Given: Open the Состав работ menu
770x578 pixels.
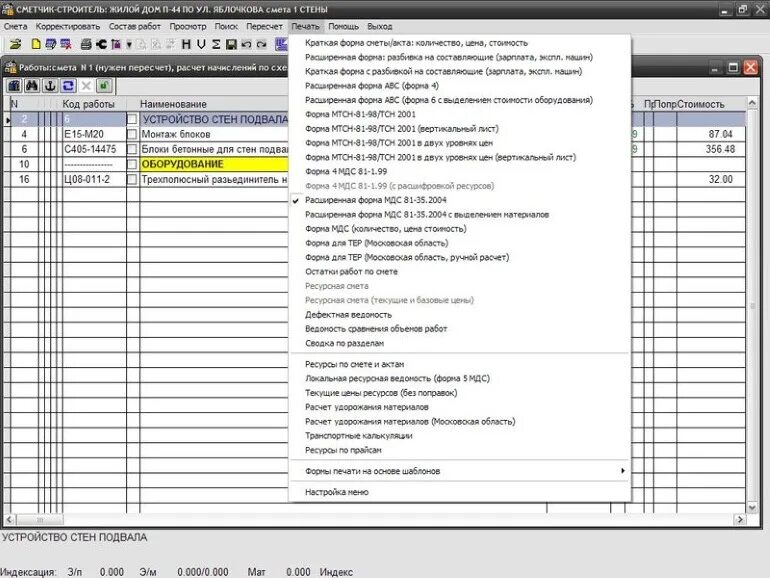Looking at the screenshot, I should click(135, 27).
